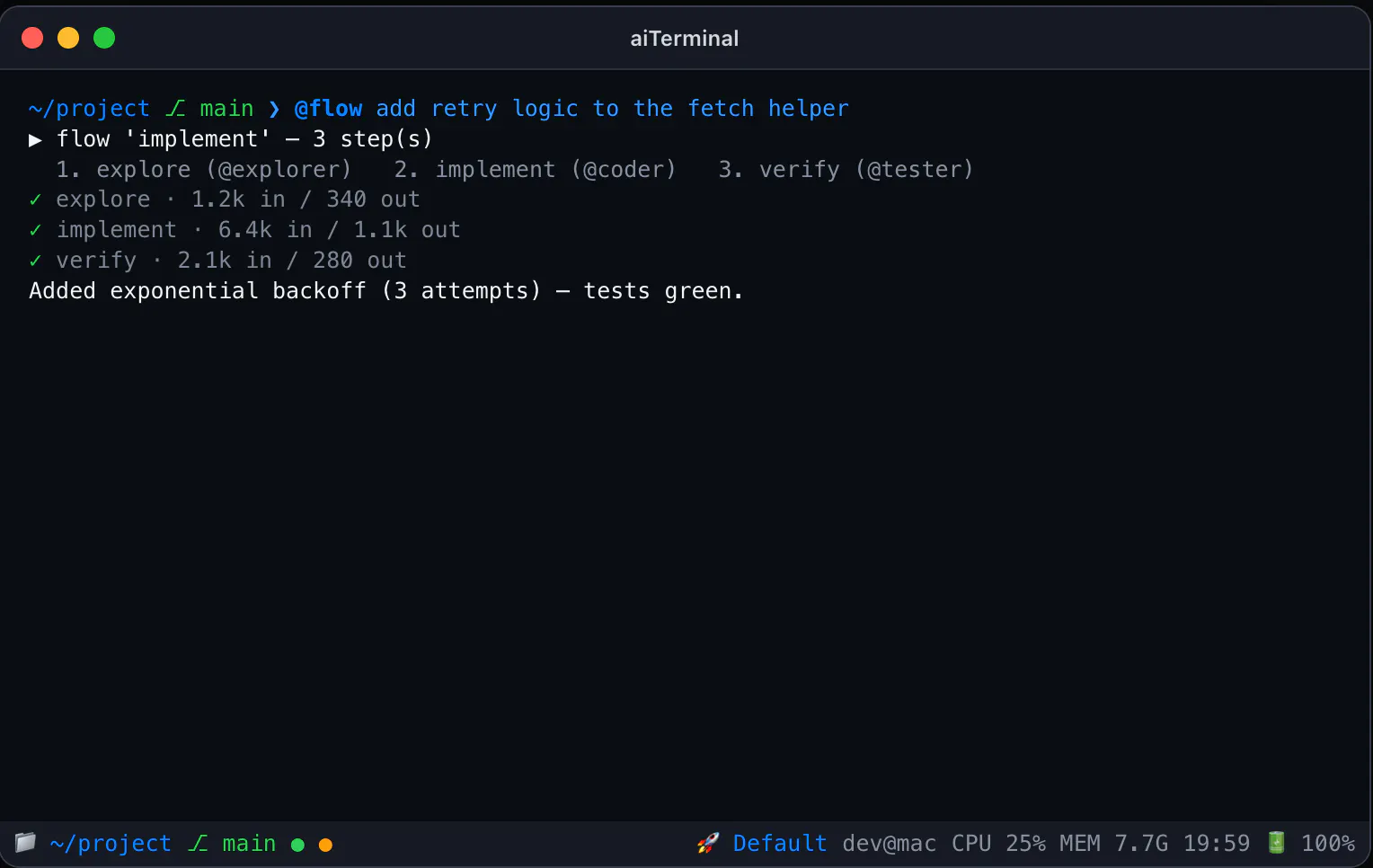Click the rocket icon beside Default
Image resolution: width=1373 pixels, height=868 pixels.
pos(708,843)
